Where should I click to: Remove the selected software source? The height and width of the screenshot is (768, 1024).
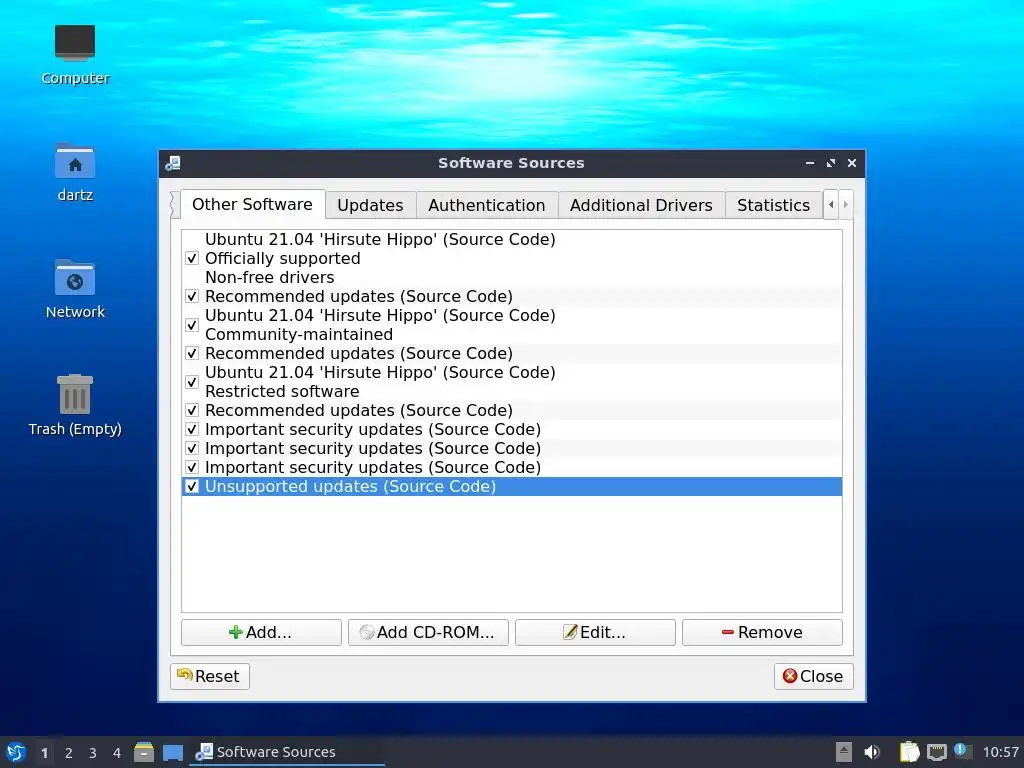point(762,632)
